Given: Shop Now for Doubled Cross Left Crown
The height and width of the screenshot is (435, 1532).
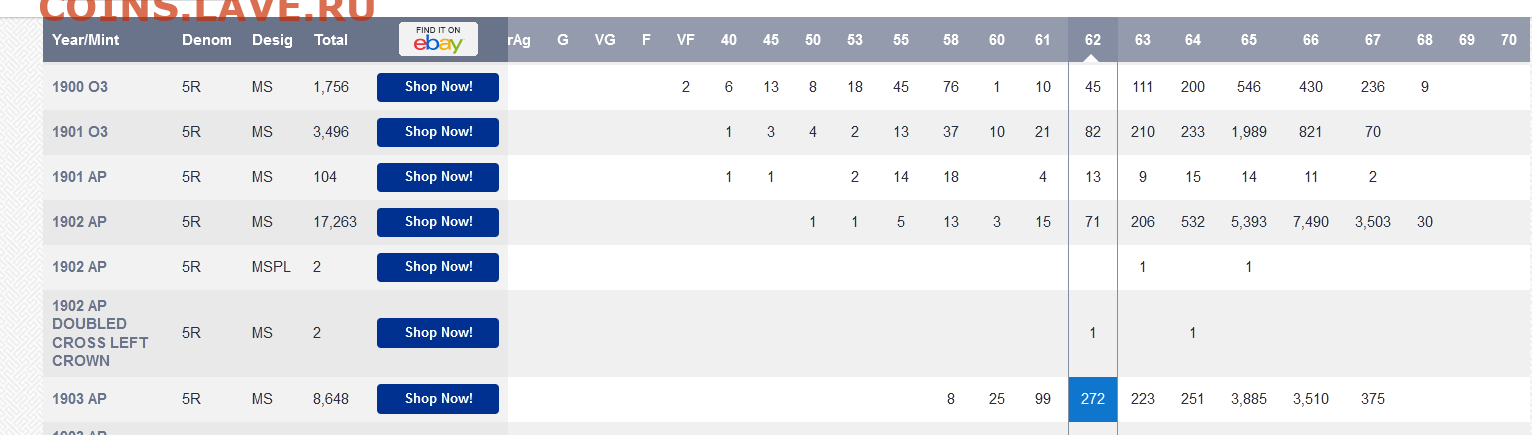Looking at the screenshot, I should tap(438, 333).
